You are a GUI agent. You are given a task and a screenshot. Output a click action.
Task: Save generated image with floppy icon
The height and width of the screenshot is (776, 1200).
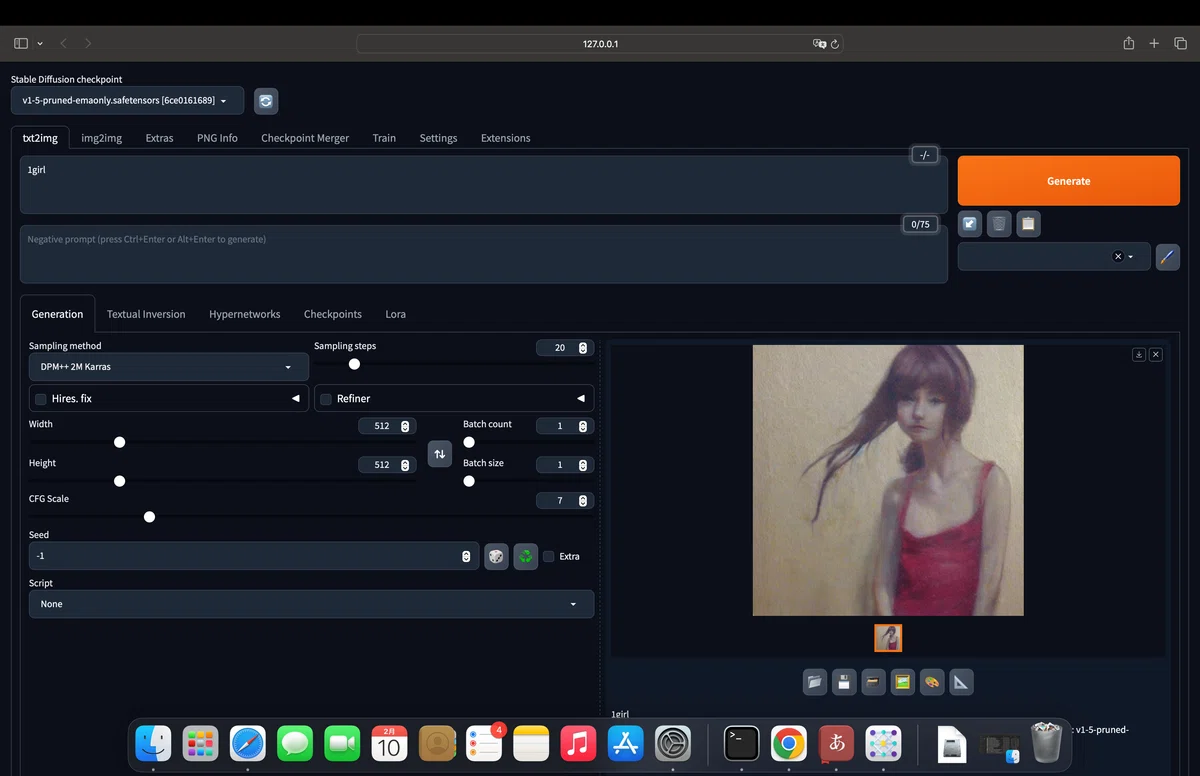coord(844,682)
